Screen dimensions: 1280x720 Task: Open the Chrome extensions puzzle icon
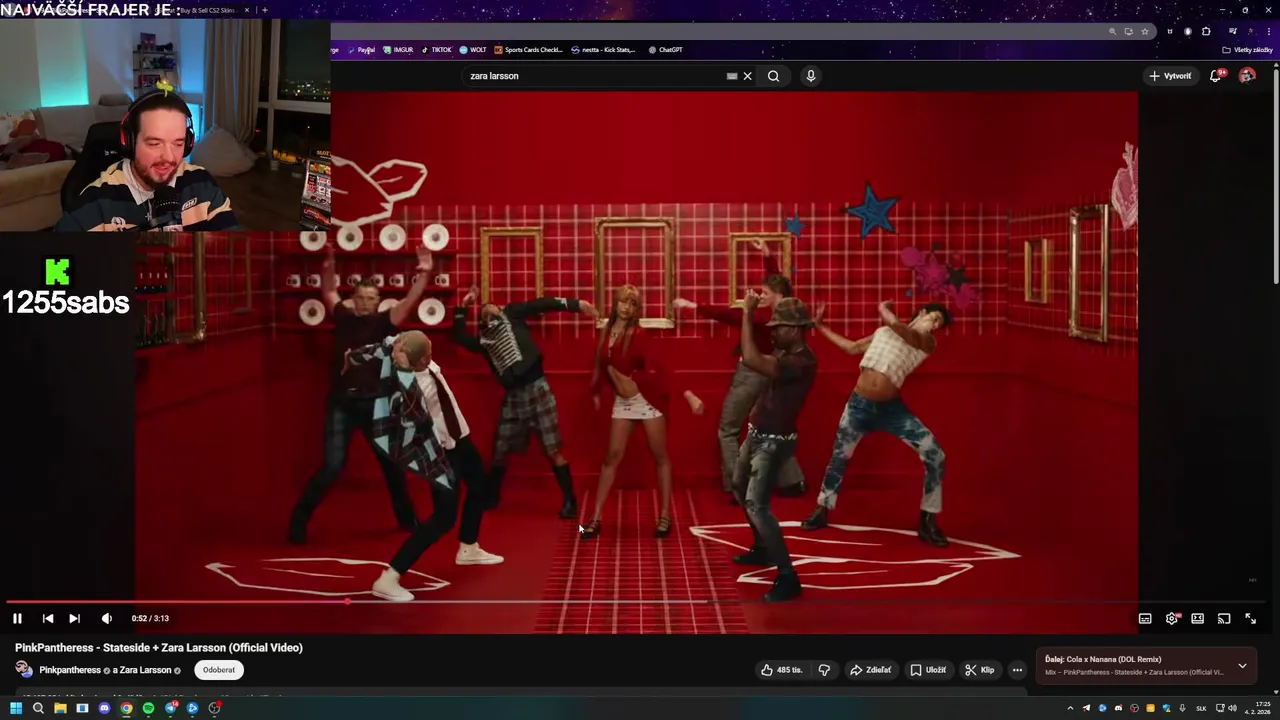(1206, 31)
